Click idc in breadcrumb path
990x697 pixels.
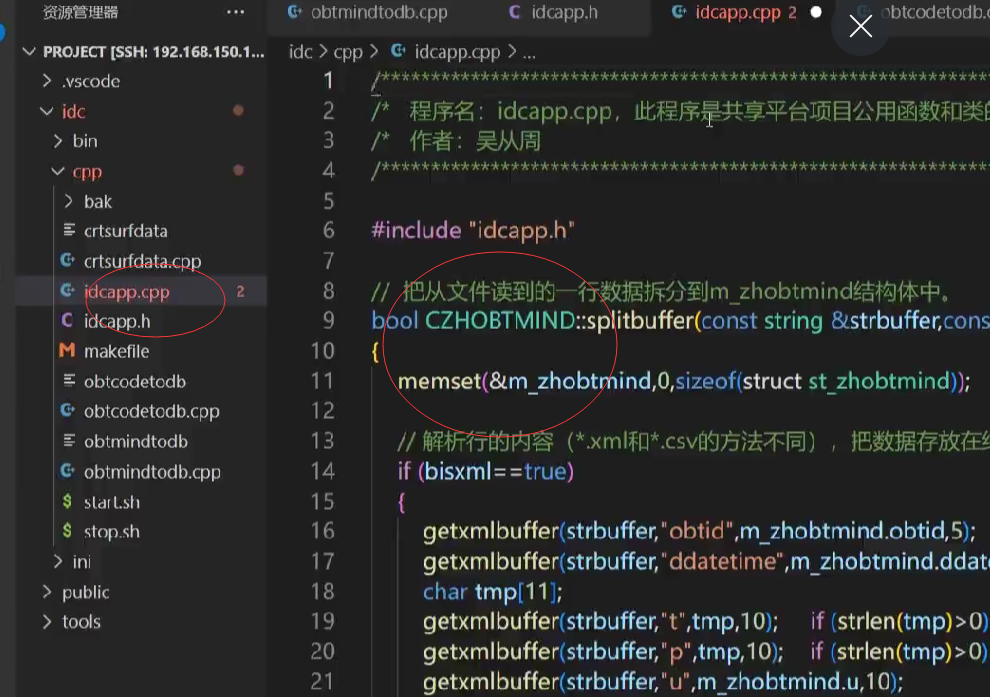point(301,52)
